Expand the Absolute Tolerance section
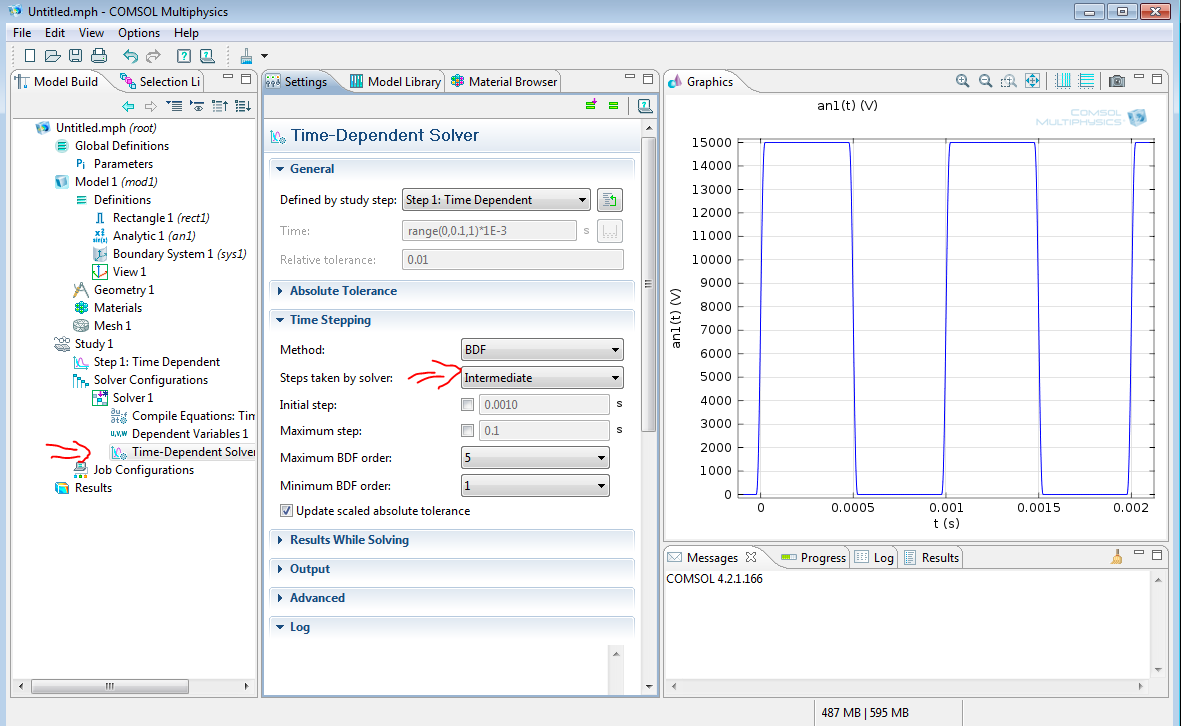The height and width of the screenshot is (726, 1181). point(343,291)
